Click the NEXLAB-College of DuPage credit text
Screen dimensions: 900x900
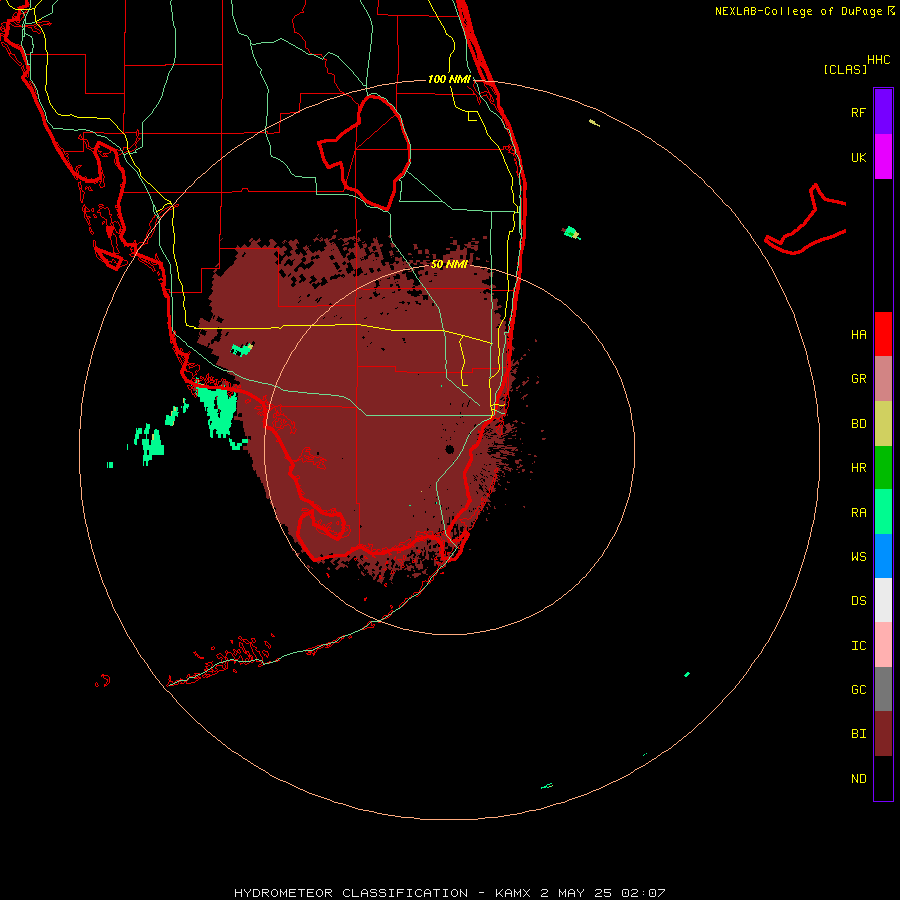[x=799, y=11]
